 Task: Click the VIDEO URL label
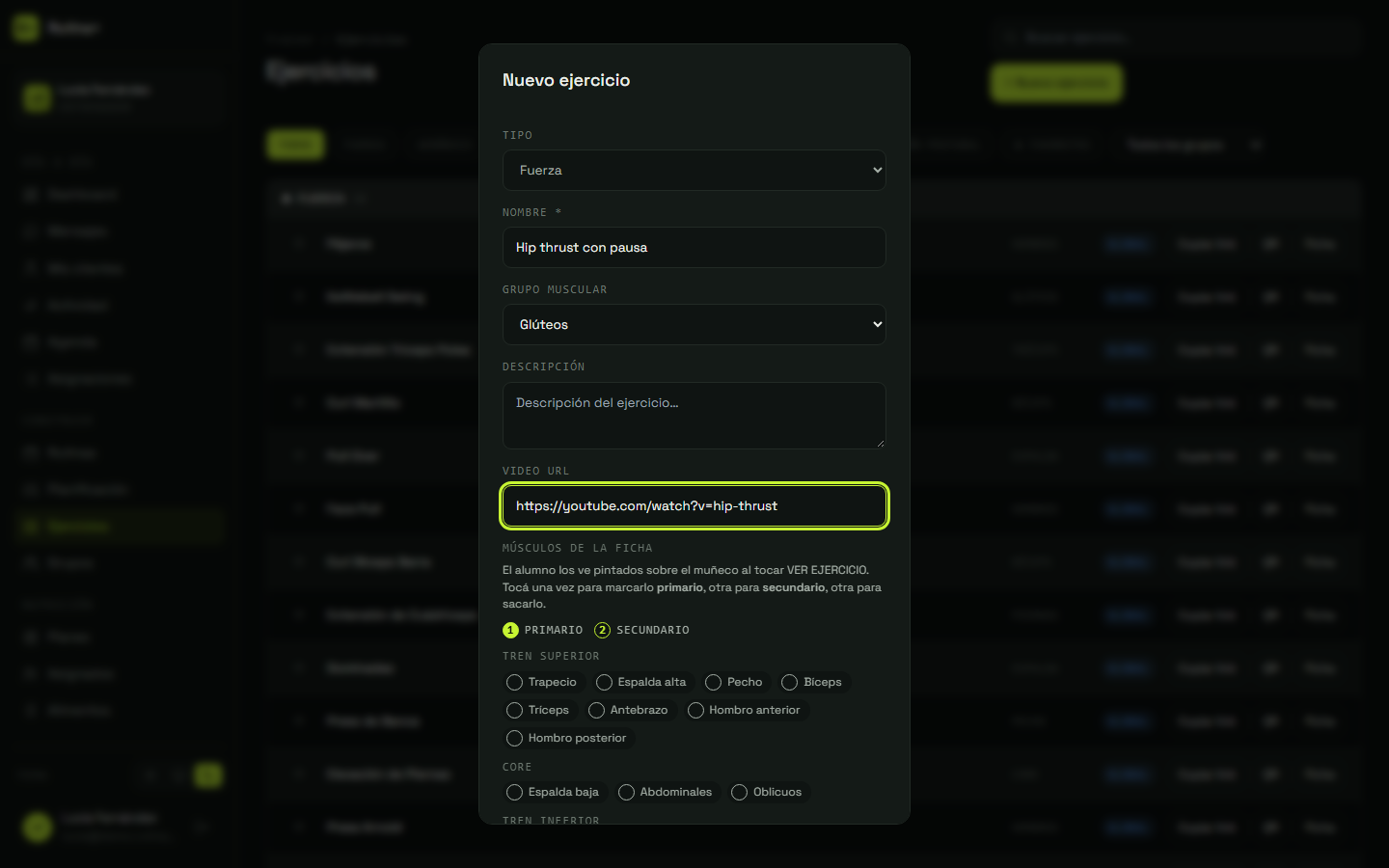pos(536,471)
